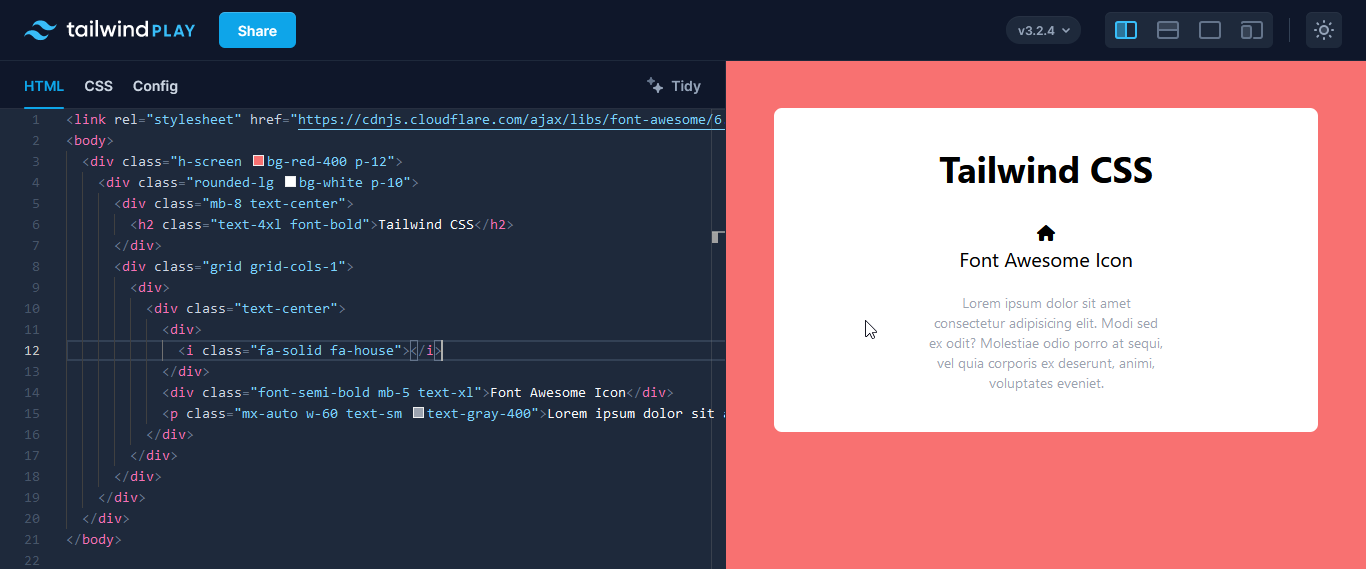Toggle the light/dark theme sun icon

1324,30
